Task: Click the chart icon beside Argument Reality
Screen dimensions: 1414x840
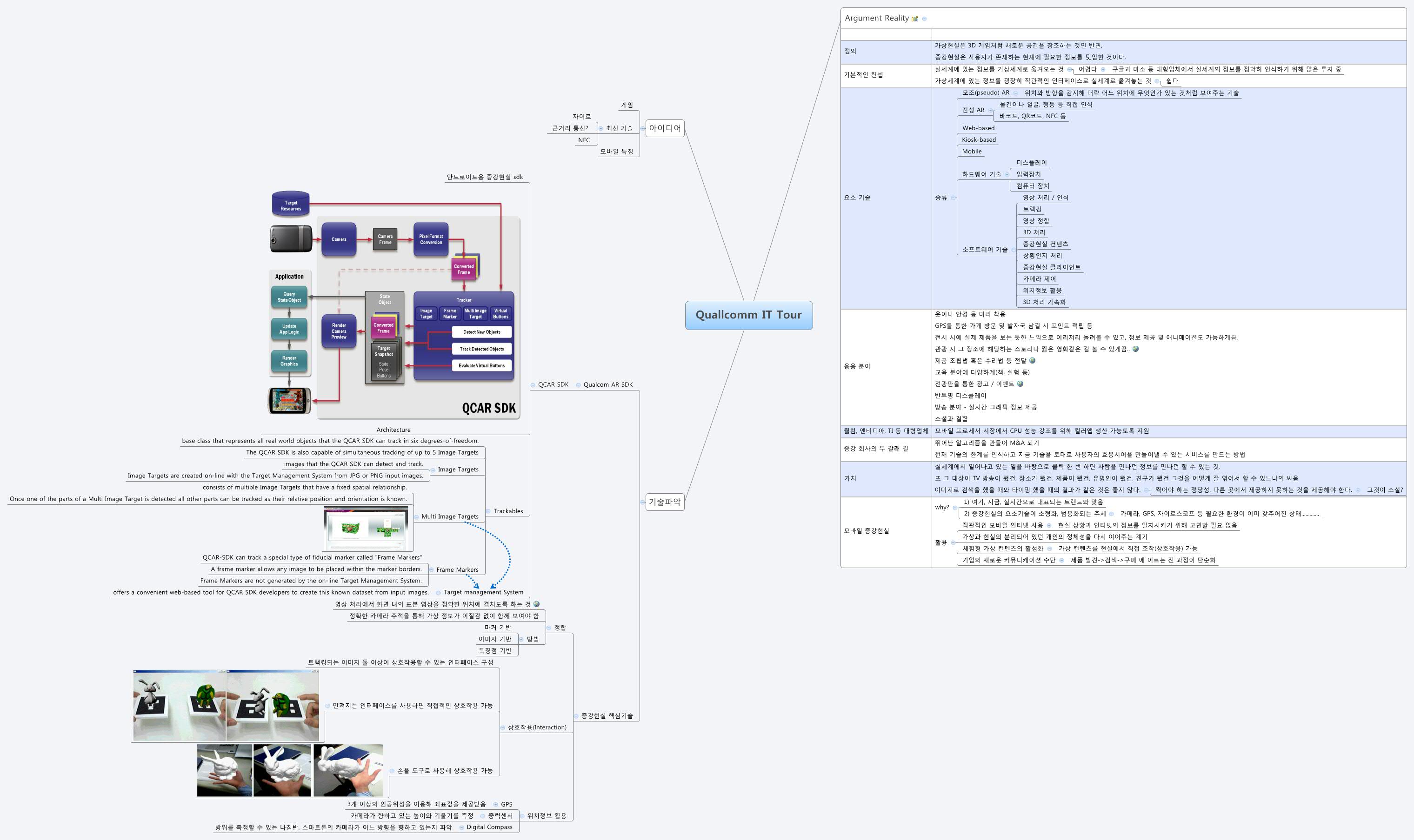Action: [x=914, y=19]
